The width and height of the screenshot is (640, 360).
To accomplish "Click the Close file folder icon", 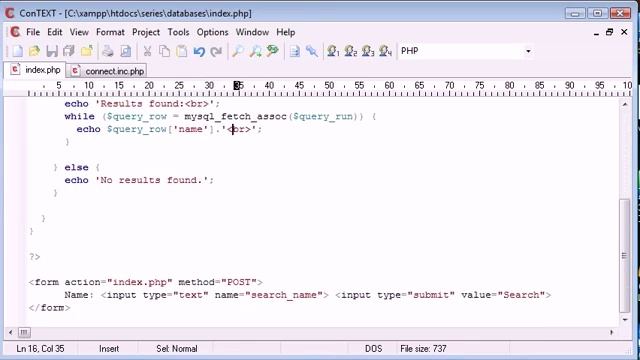I will pyautogui.click(x=87, y=51).
